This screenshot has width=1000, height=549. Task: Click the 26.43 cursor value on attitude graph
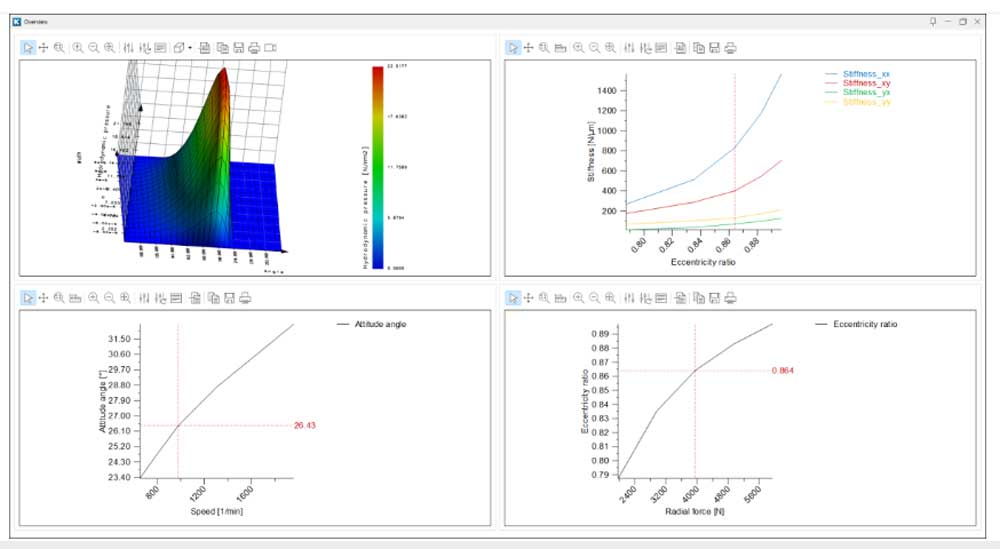pyautogui.click(x=304, y=425)
